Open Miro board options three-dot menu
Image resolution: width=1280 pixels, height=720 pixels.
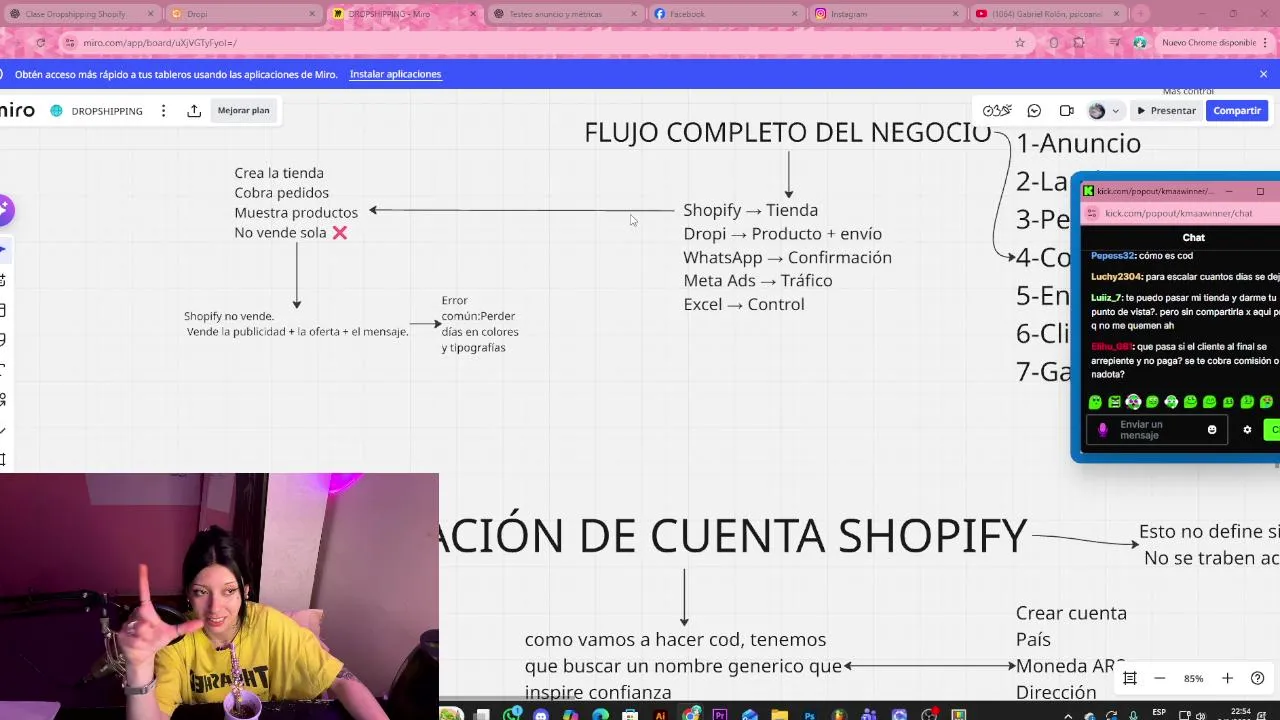[x=163, y=111]
